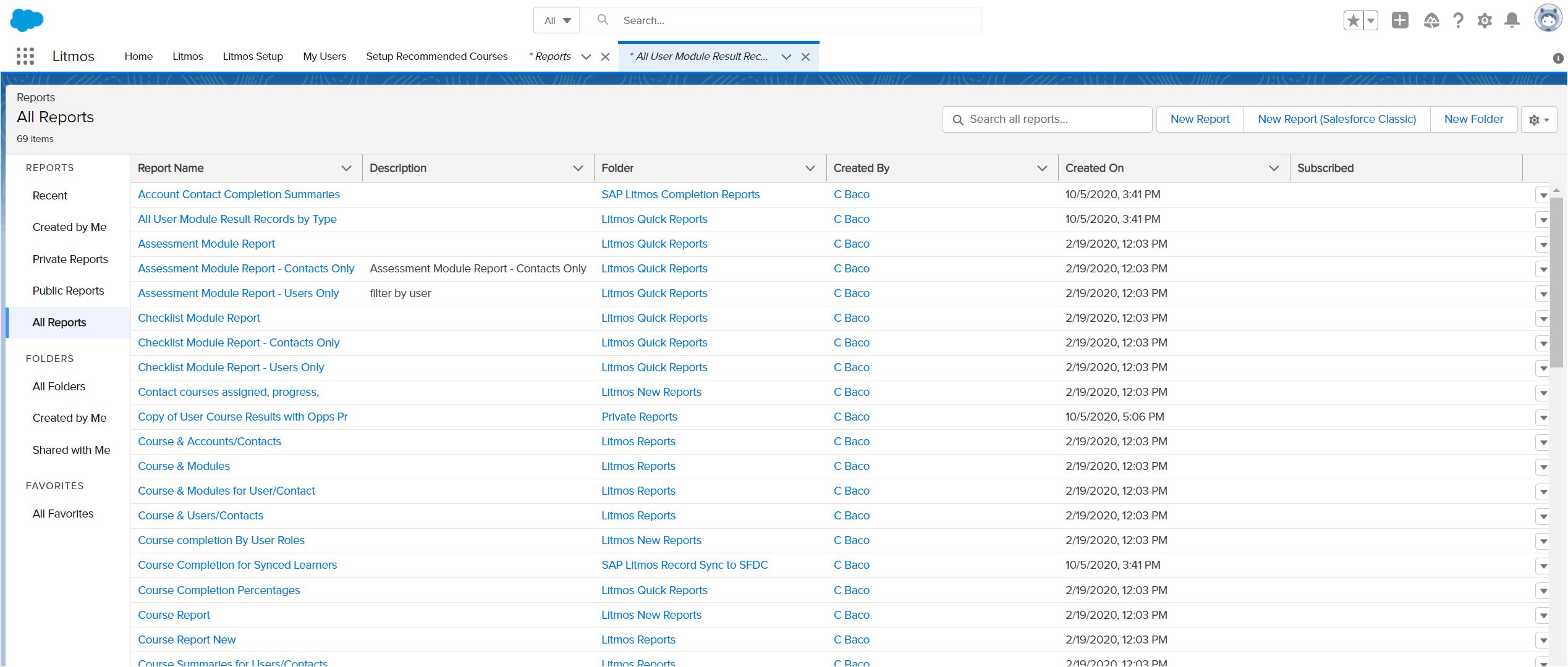The height and width of the screenshot is (667, 1568).
Task: Open Setup via the gear icon
Action: [x=1485, y=20]
